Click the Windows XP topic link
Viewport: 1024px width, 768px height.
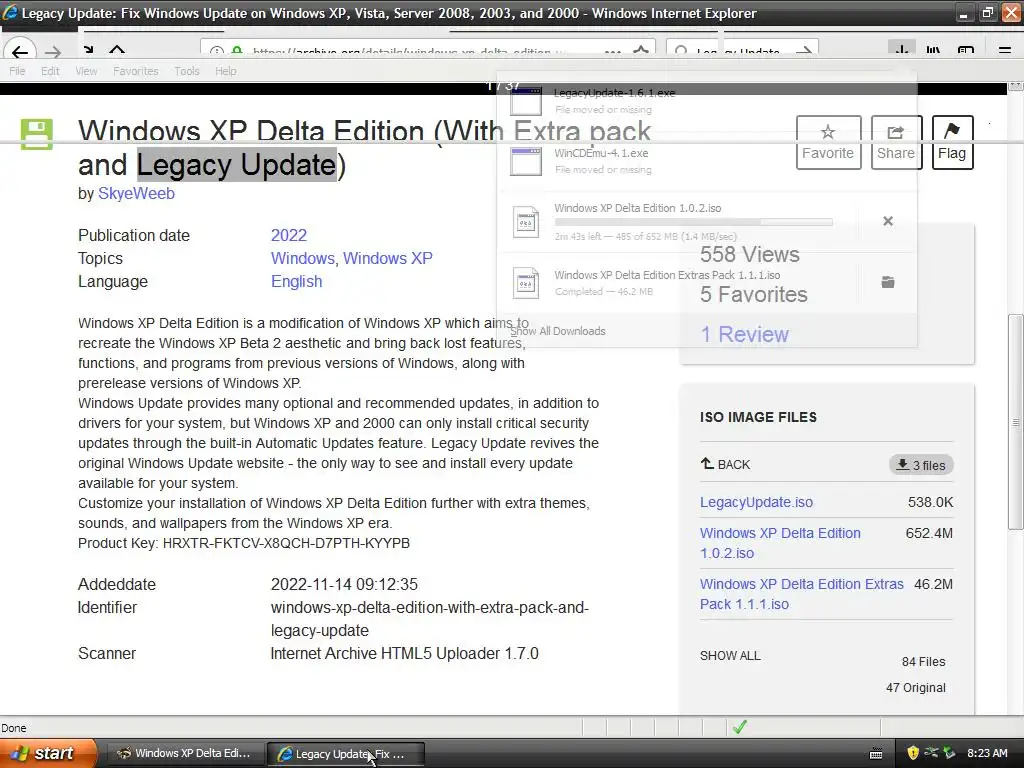coord(388,258)
